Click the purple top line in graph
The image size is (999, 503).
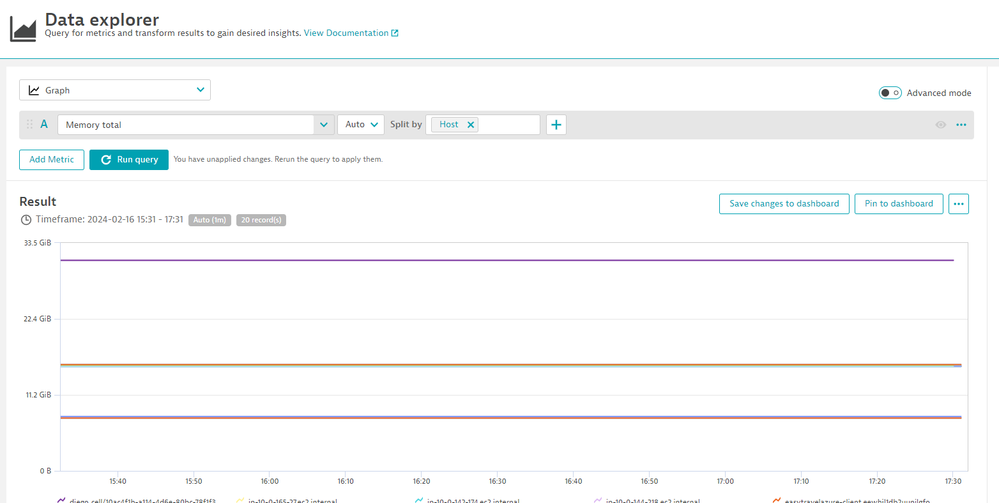point(500,260)
